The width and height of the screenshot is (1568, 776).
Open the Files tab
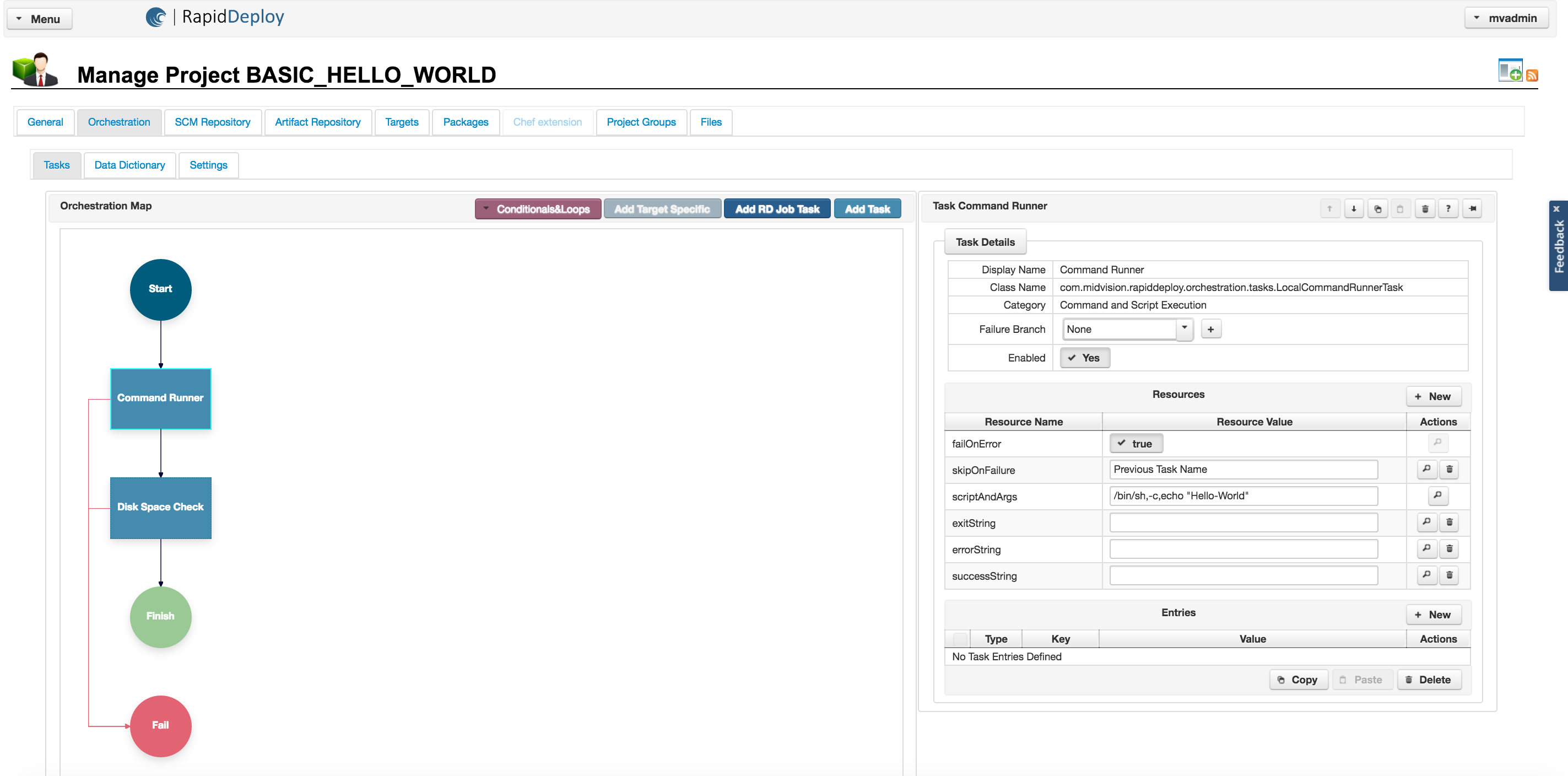[x=710, y=122]
